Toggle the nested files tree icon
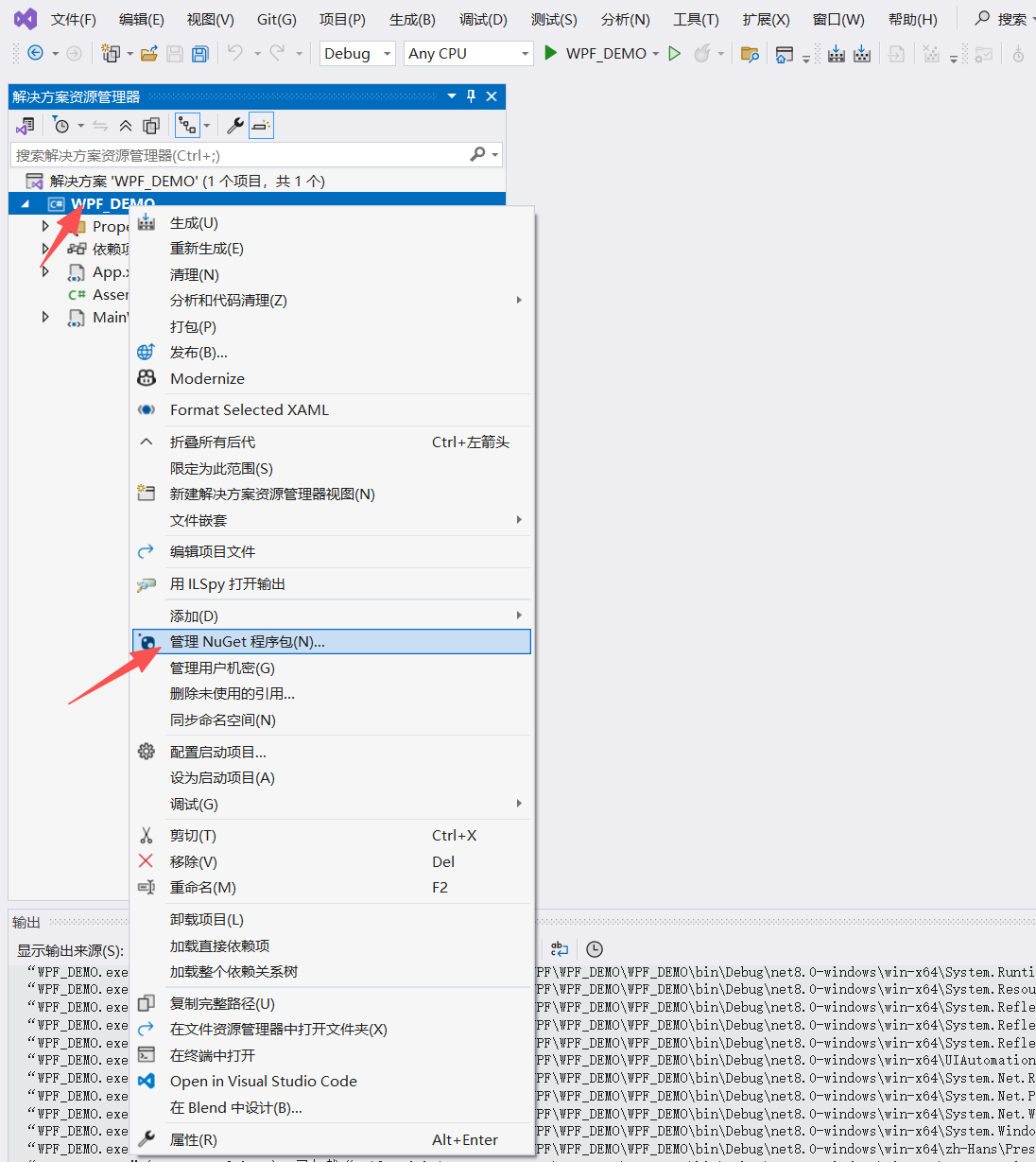The width and height of the screenshot is (1036, 1162). click(x=187, y=126)
